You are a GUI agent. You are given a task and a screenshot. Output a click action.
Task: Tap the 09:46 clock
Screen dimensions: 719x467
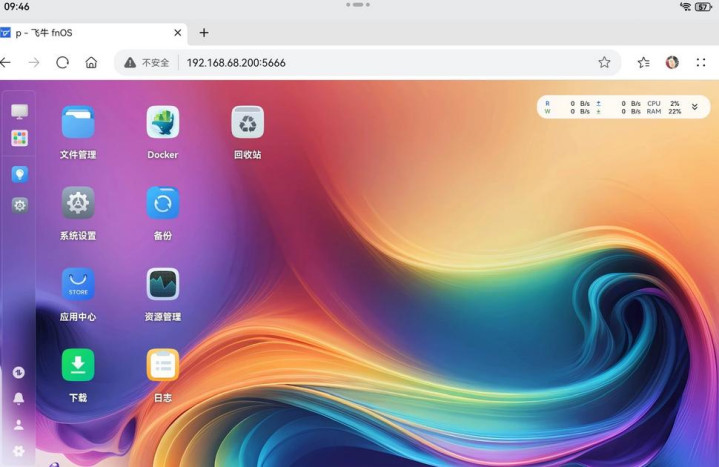[x=17, y=6]
